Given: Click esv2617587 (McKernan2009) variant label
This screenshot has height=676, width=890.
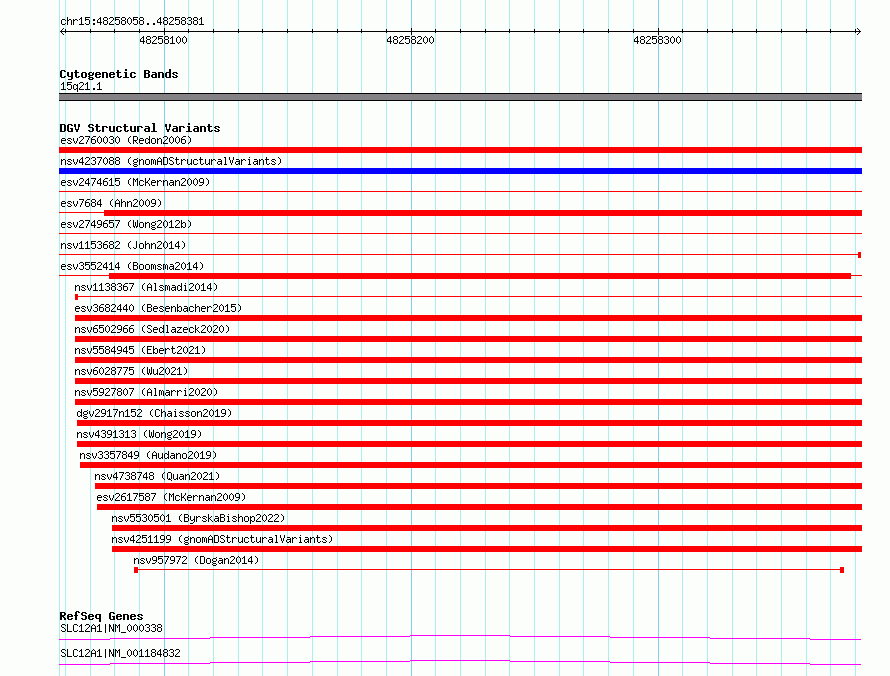Looking at the screenshot, I should (171, 497).
